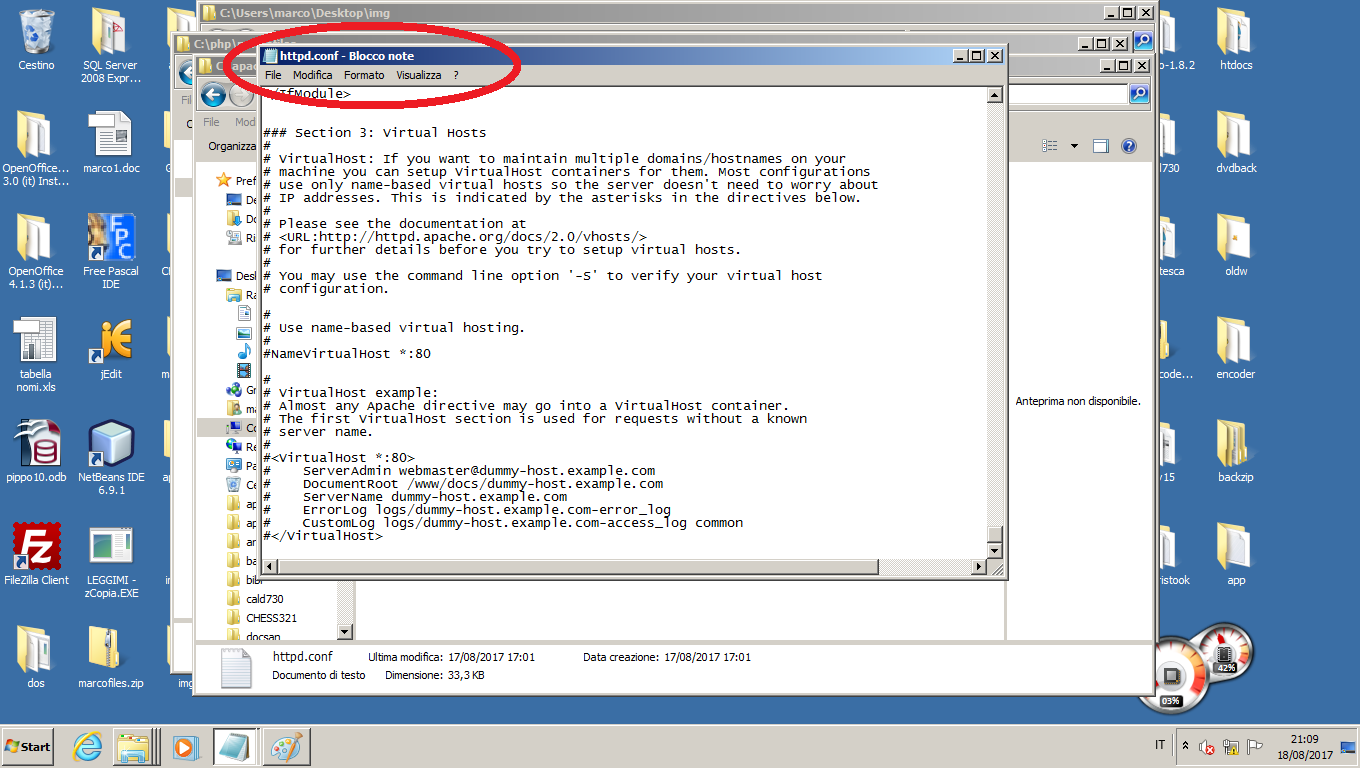This screenshot has height=768, width=1360.
Task: Click the Paint icon in the taskbar
Action: click(x=285, y=746)
